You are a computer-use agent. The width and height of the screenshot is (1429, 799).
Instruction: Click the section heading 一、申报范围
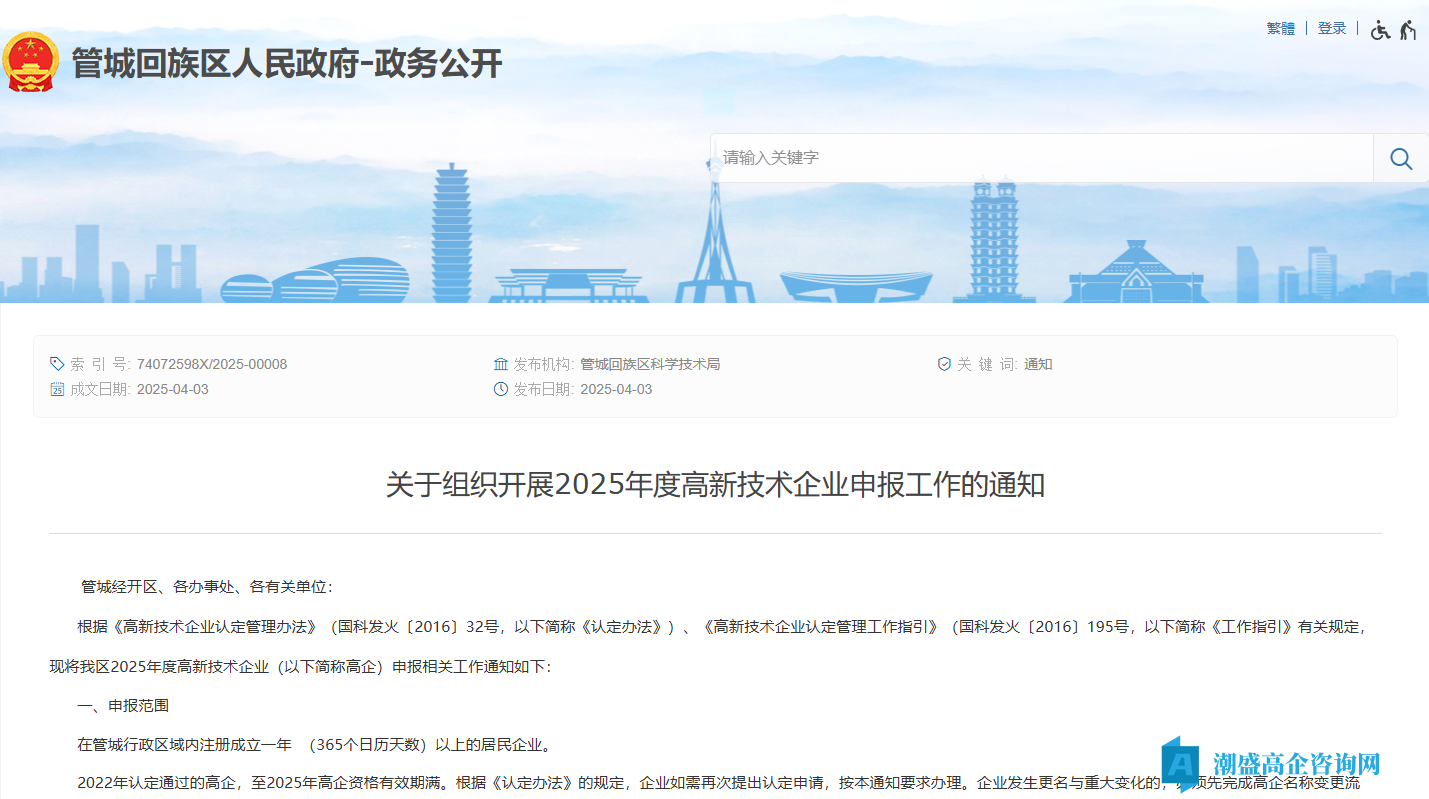[x=123, y=705]
